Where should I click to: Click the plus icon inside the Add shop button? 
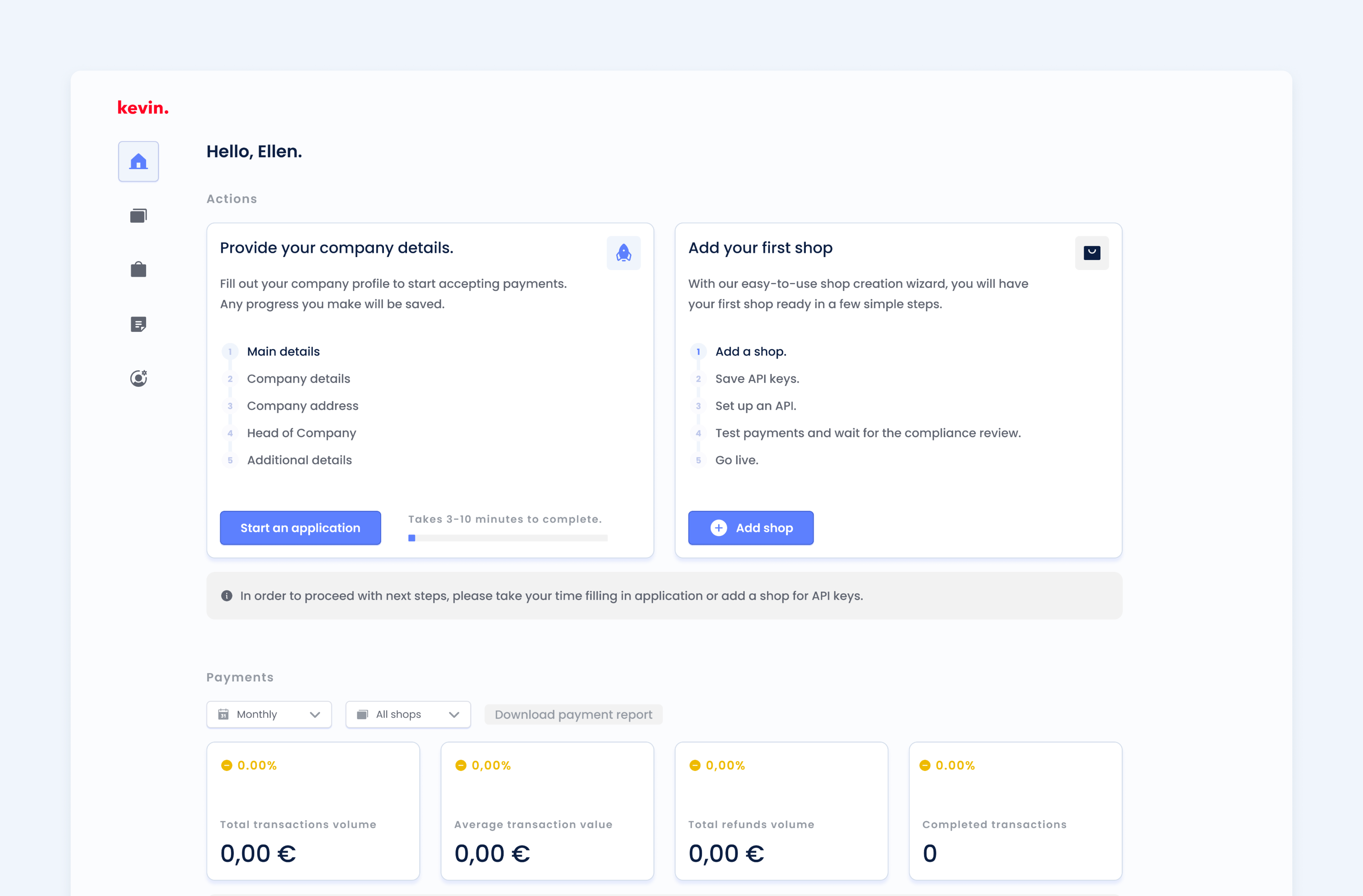pos(719,527)
